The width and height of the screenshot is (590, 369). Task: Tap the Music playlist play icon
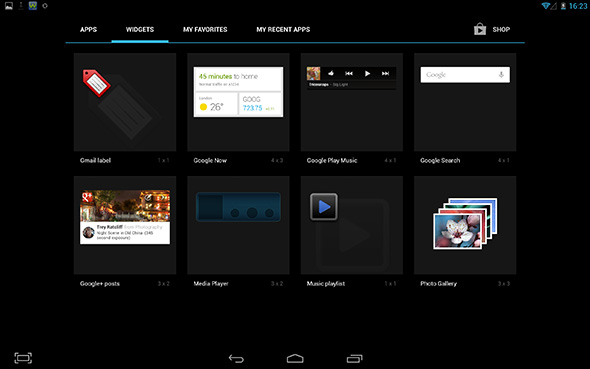pyautogui.click(x=324, y=207)
